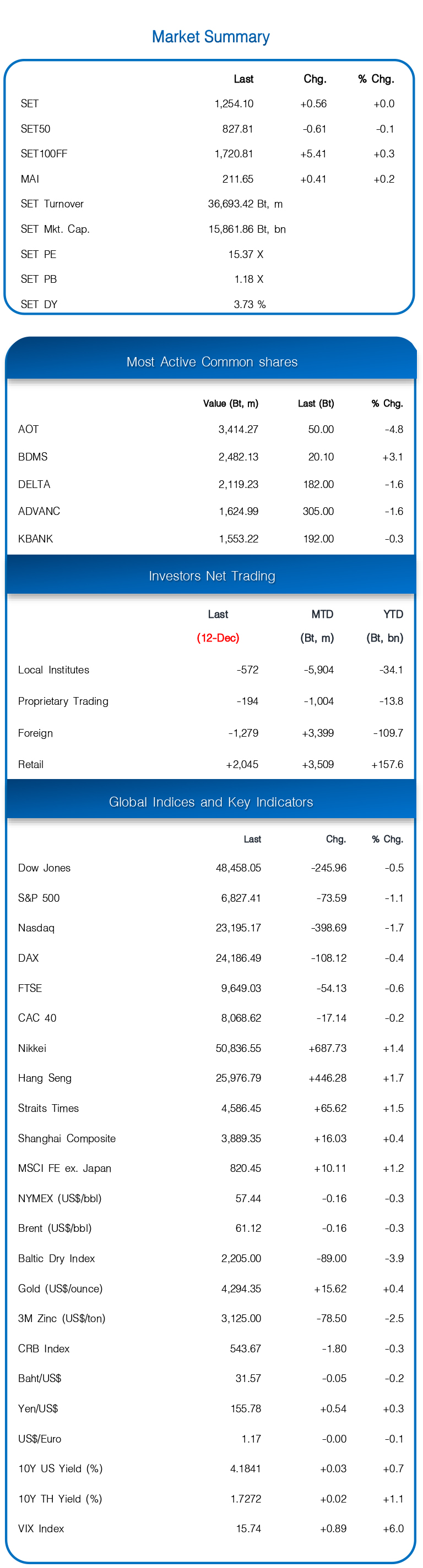
Task: Select the DELTA stock label
Action: click(34, 484)
